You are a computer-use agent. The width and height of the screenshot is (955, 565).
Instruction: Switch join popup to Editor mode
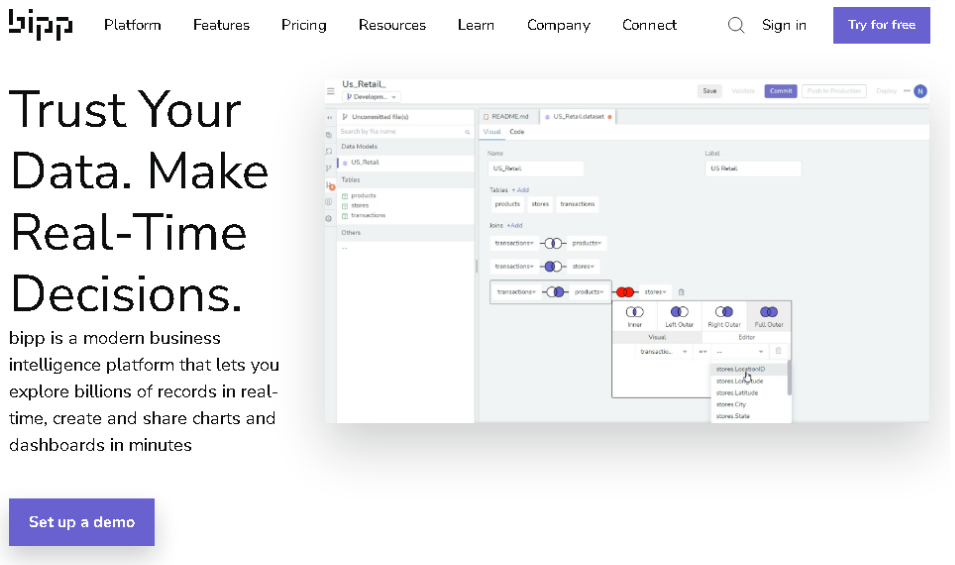tap(747, 337)
